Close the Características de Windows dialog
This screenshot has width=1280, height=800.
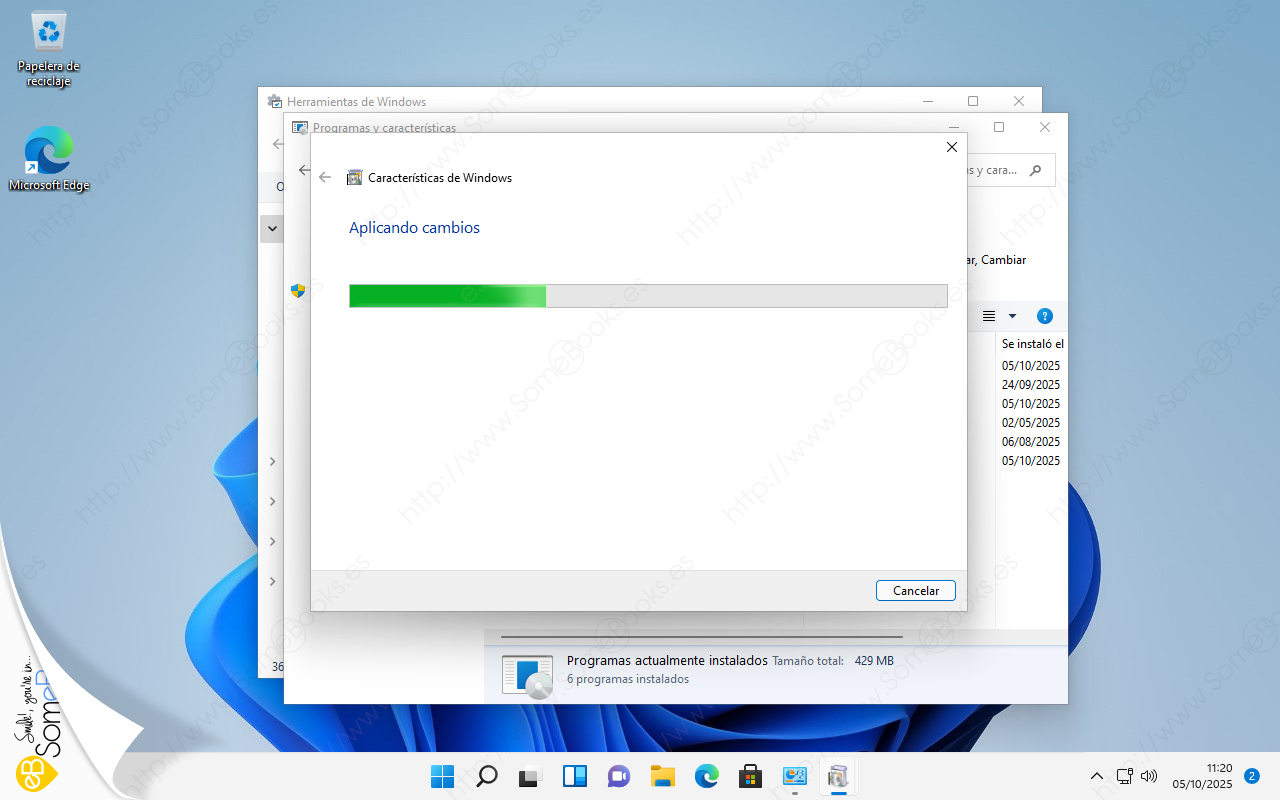pyautogui.click(x=951, y=147)
